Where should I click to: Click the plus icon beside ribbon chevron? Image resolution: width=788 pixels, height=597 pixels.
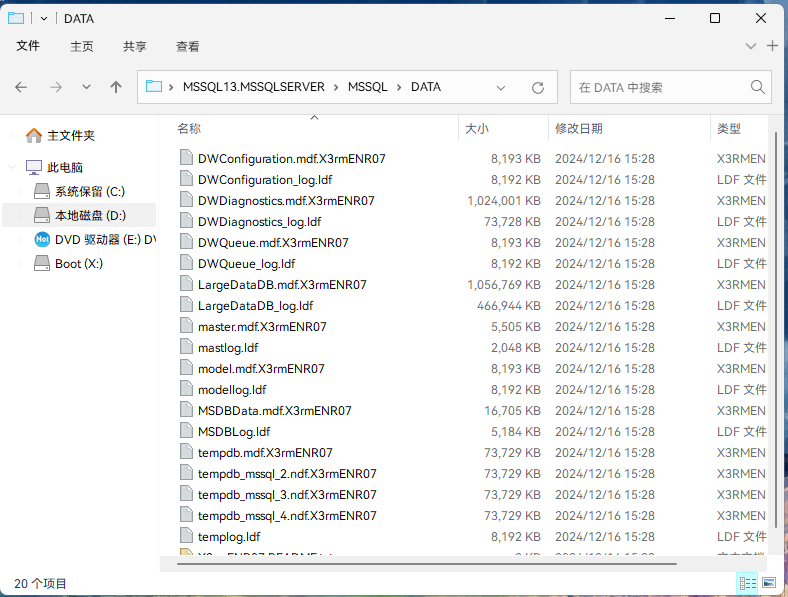click(x=772, y=46)
